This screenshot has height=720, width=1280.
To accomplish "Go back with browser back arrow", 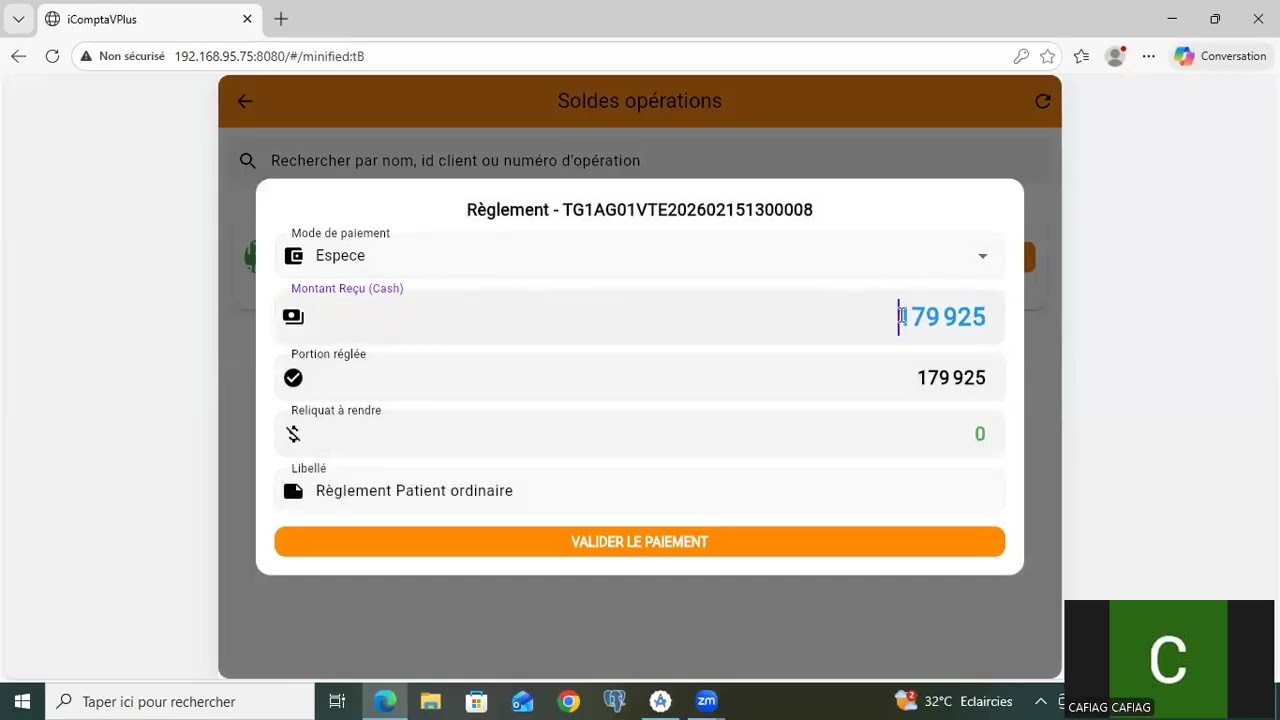I will [x=19, y=56].
